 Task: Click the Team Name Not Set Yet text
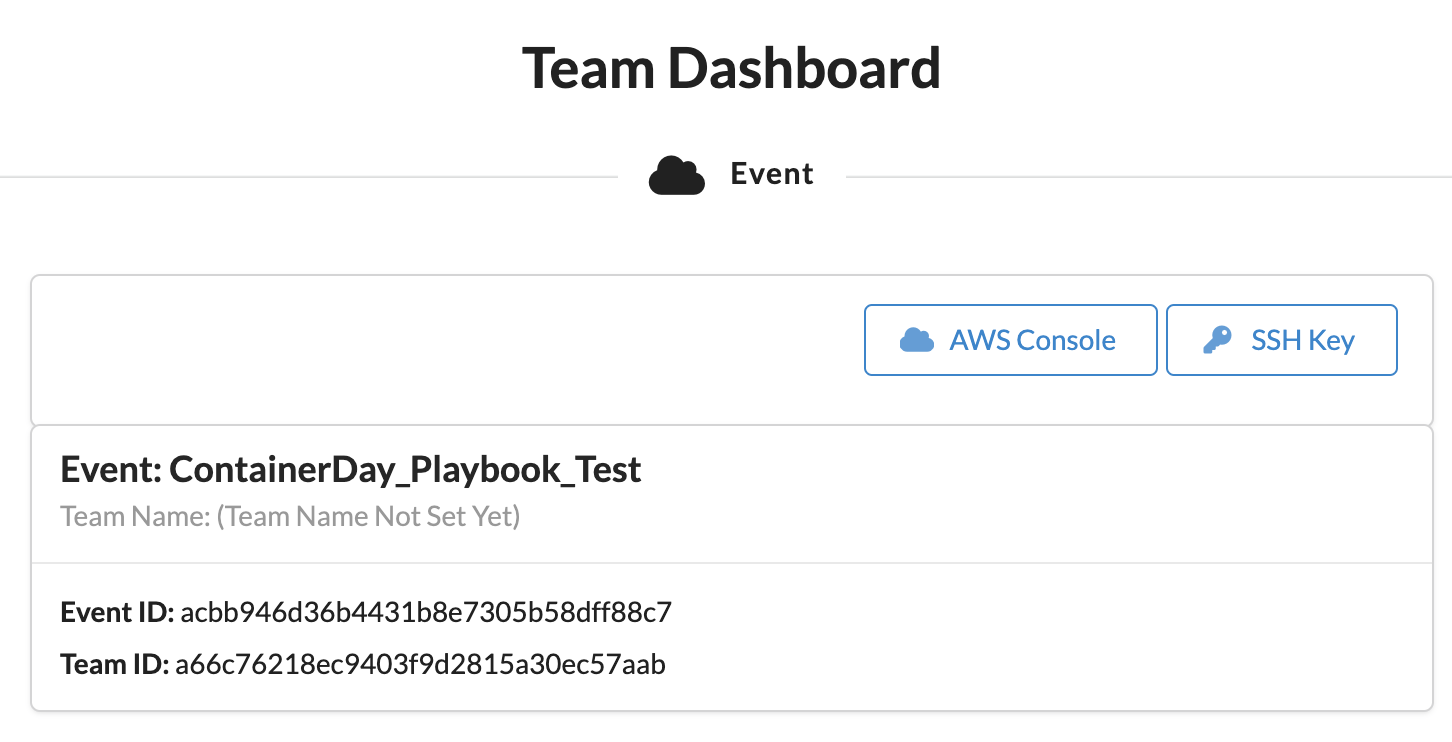[369, 517]
